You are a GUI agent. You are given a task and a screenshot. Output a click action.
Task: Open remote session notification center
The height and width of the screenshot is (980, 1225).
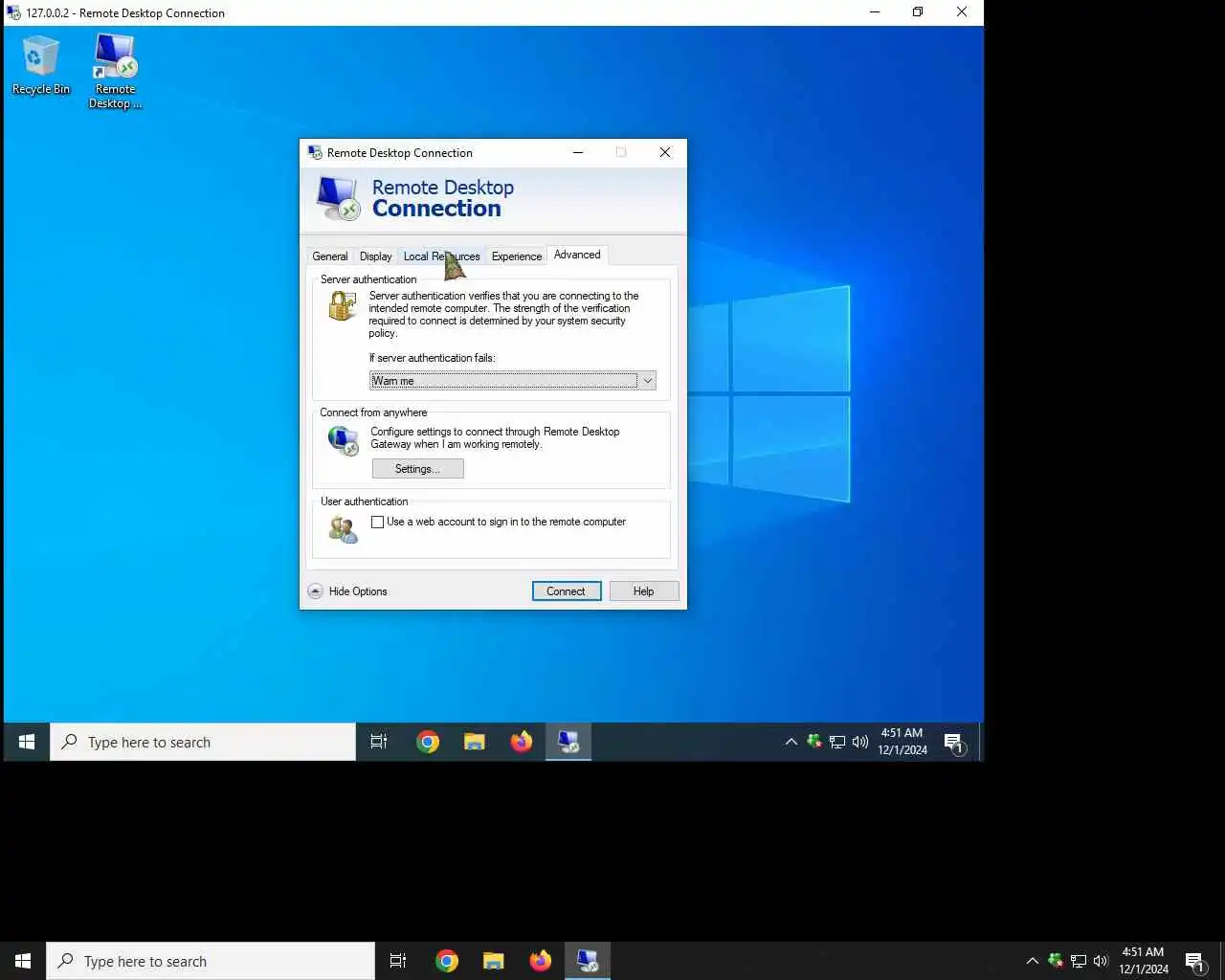pos(953,743)
